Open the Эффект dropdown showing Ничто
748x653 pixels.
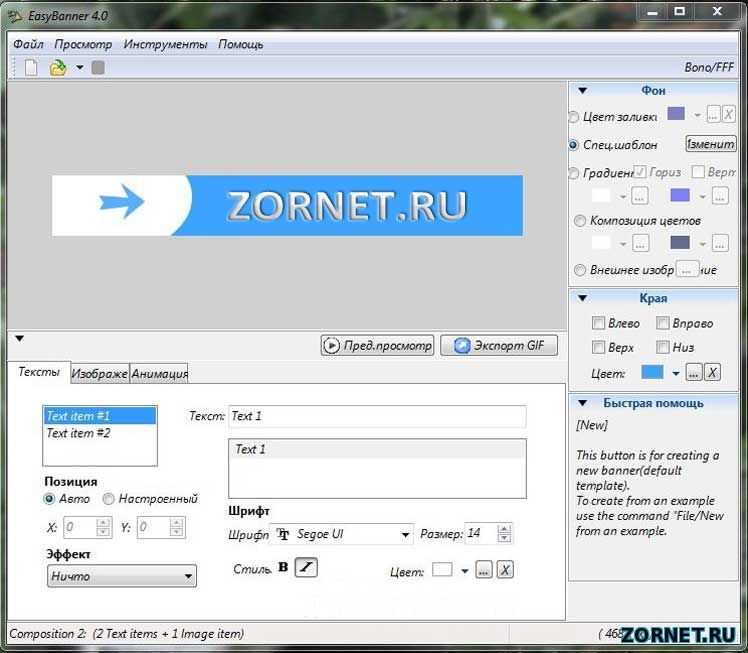point(122,576)
